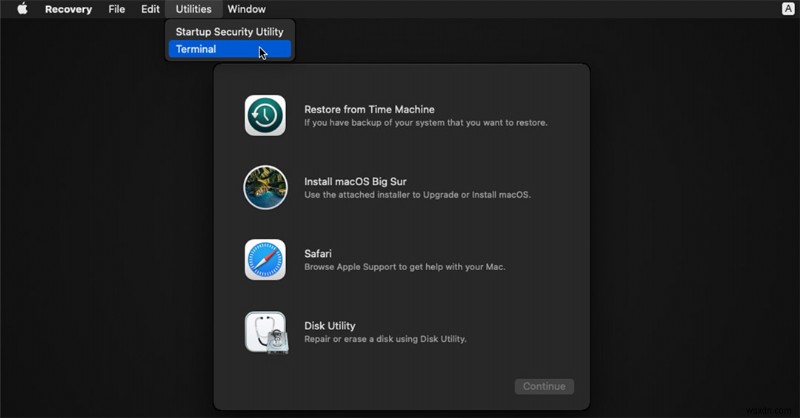Image resolution: width=800 pixels, height=418 pixels.
Task: Select Restore from Time Machine title
Action: tap(369, 109)
